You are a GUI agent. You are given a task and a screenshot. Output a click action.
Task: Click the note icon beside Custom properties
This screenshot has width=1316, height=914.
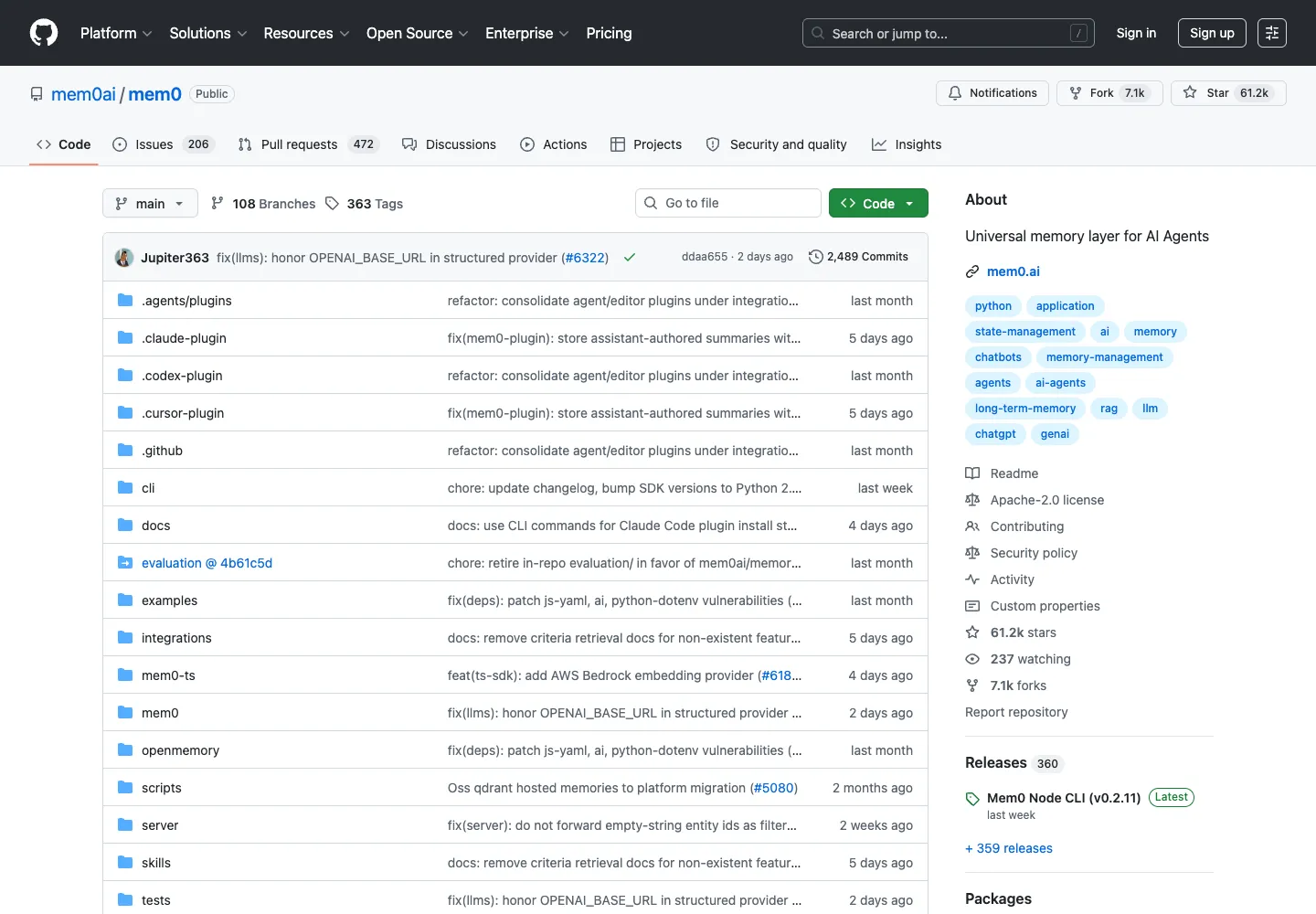click(972, 606)
